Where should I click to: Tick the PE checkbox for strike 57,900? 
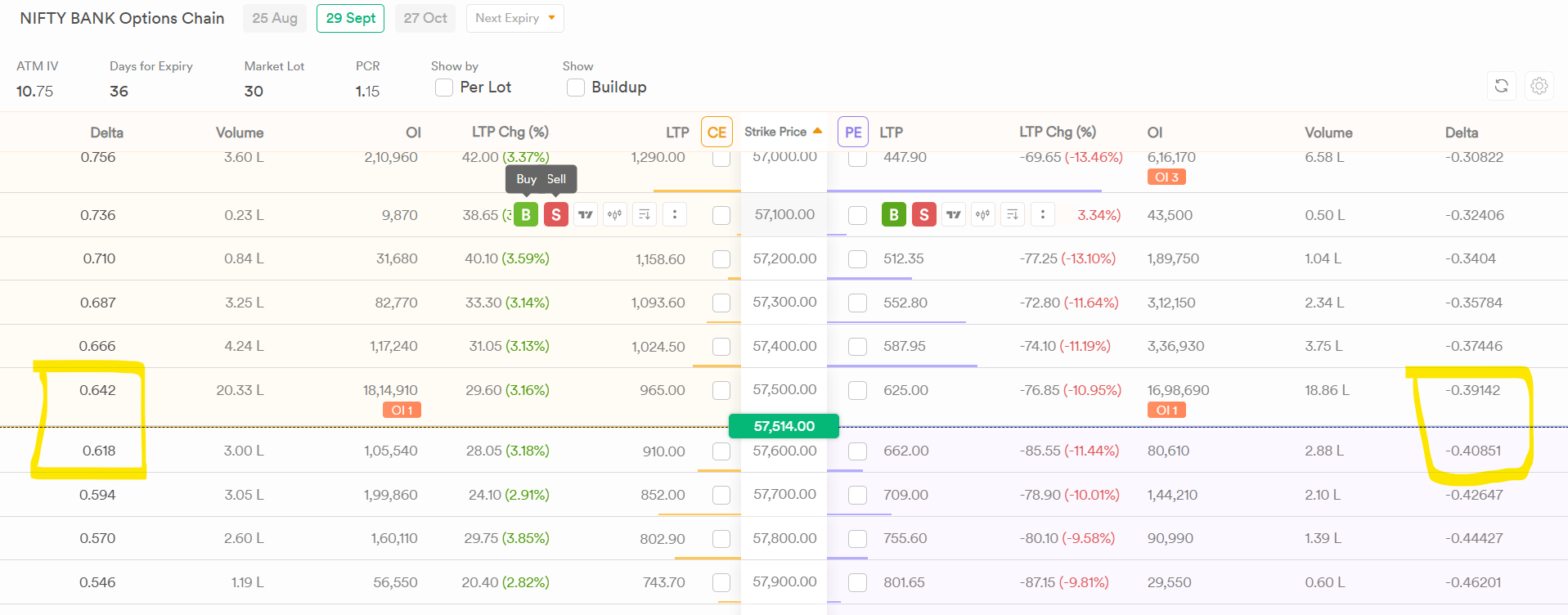pyautogui.click(x=857, y=582)
